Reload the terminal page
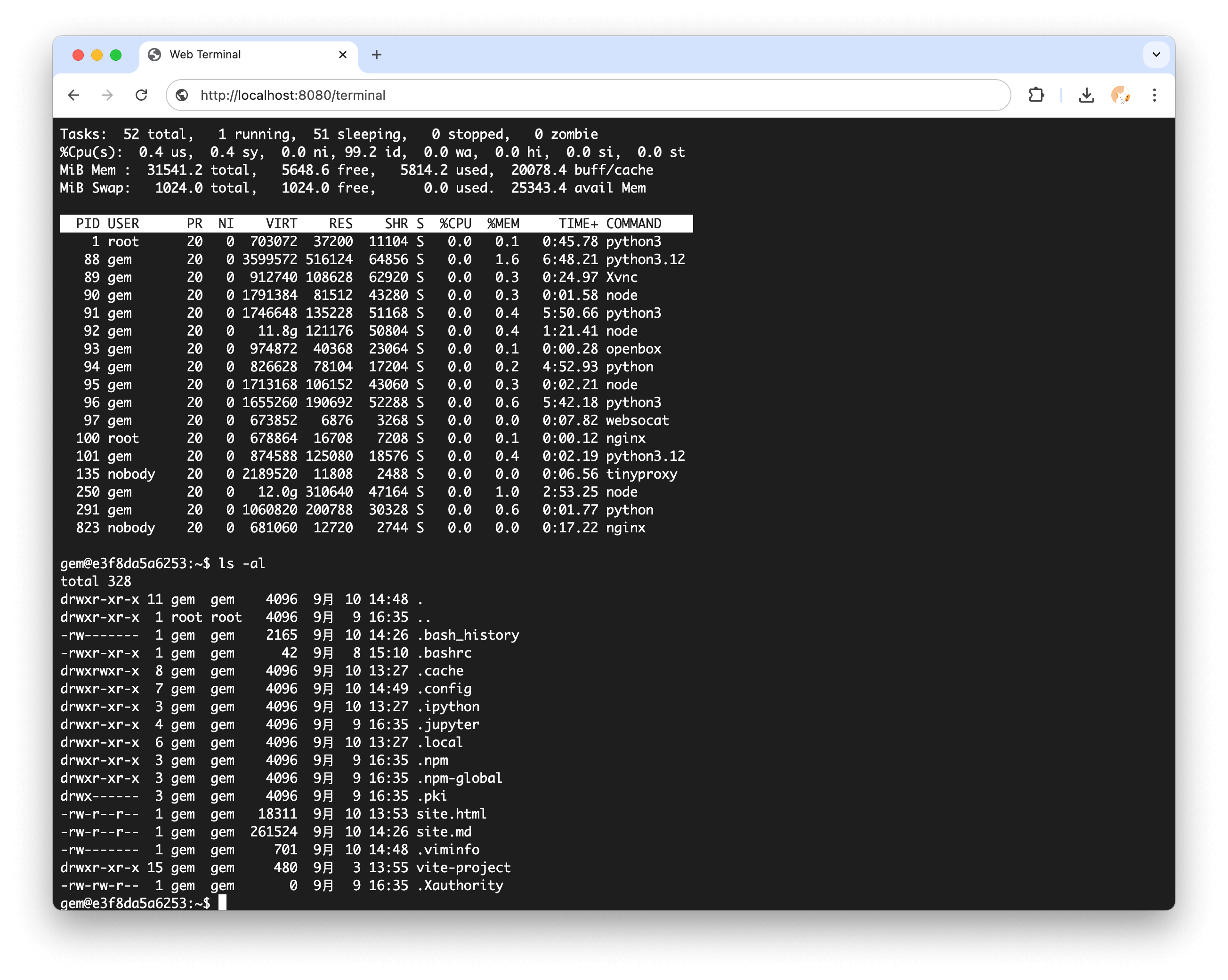 141,95
